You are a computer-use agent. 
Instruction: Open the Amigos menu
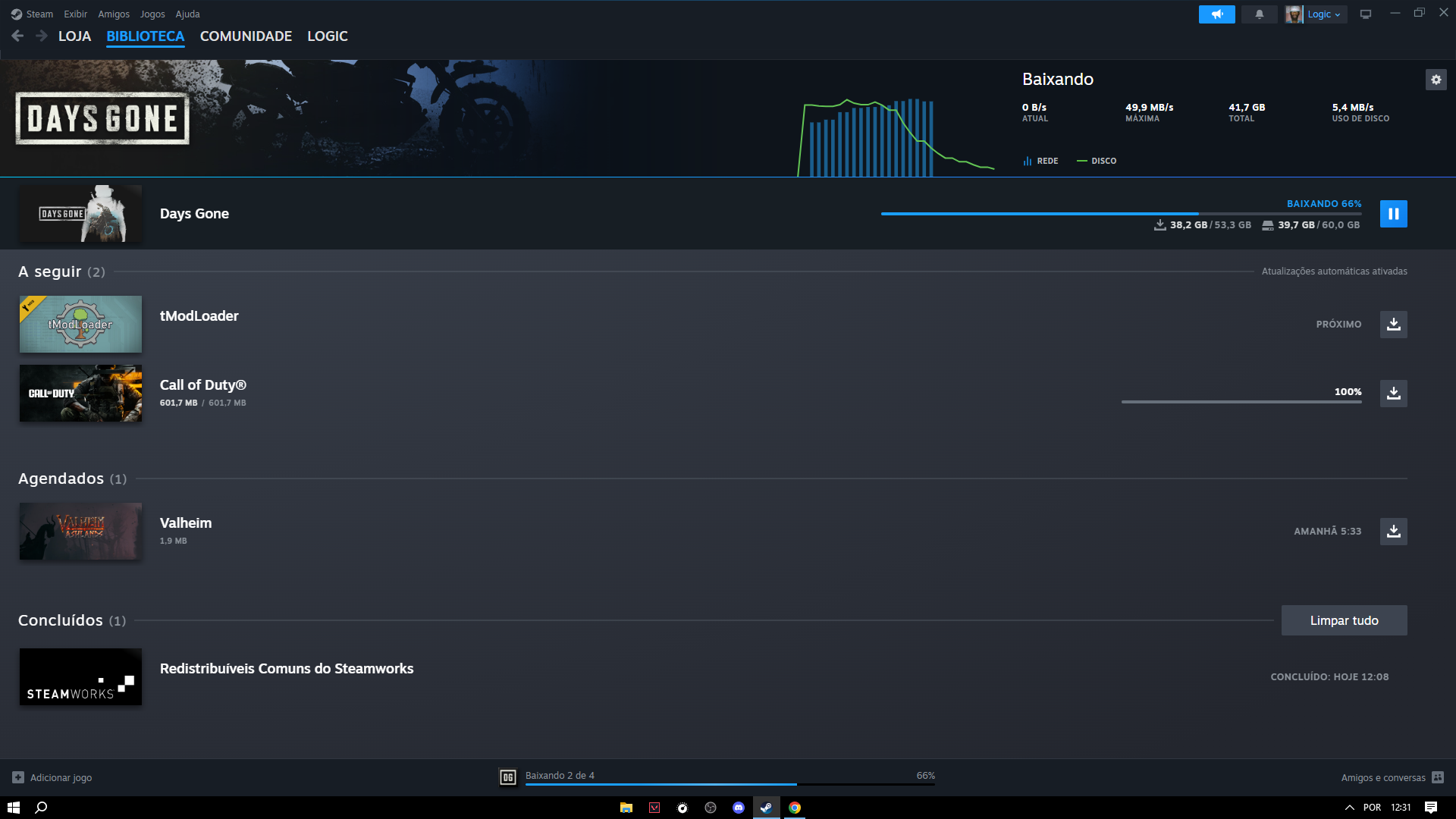(x=114, y=14)
